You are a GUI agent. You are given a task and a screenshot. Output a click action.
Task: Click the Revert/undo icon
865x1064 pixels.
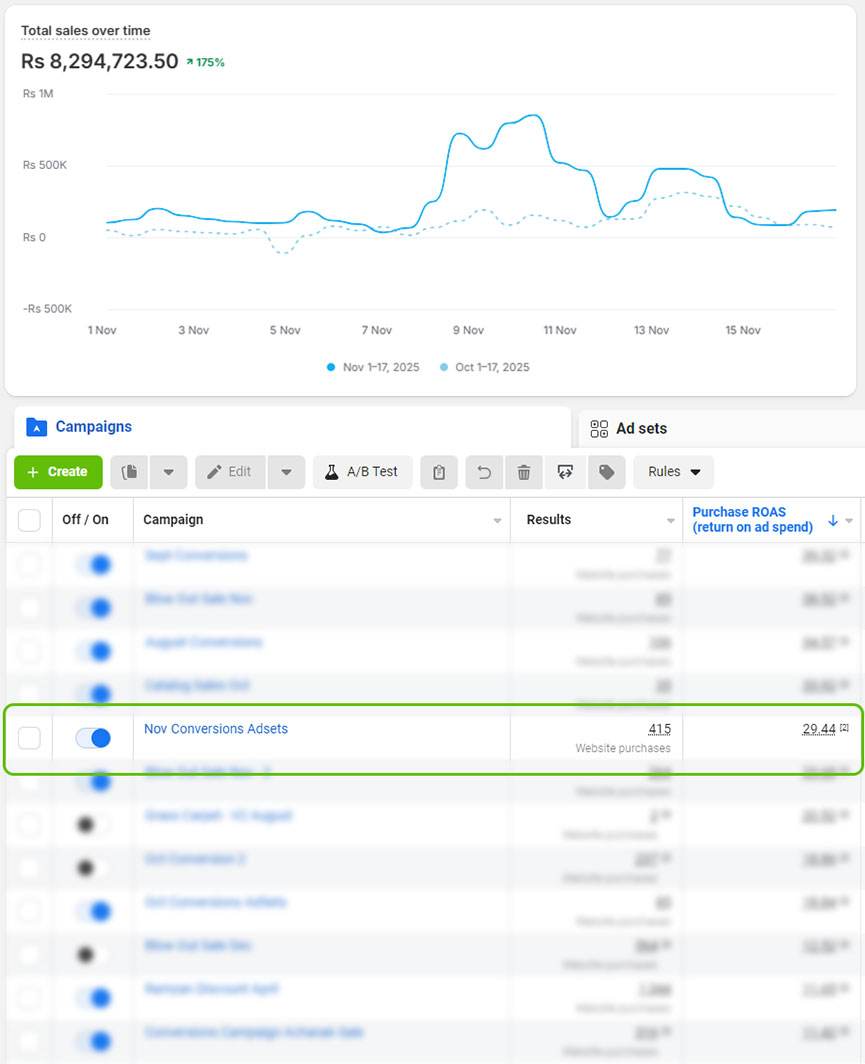coord(484,472)
